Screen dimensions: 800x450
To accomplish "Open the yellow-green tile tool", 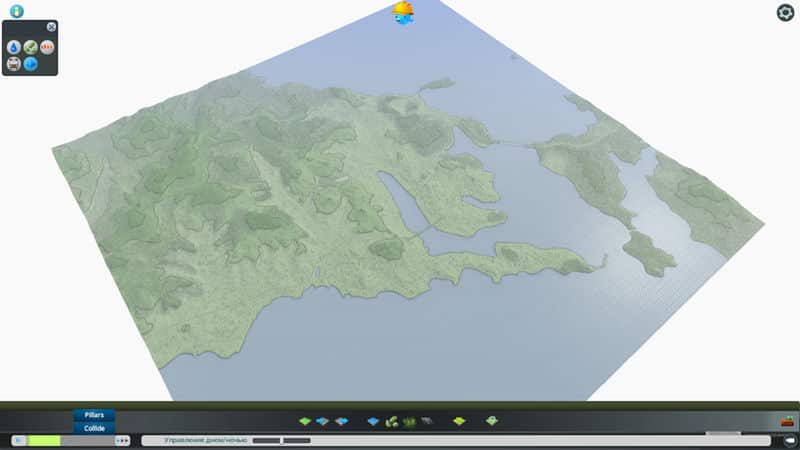I will [459, 421].
